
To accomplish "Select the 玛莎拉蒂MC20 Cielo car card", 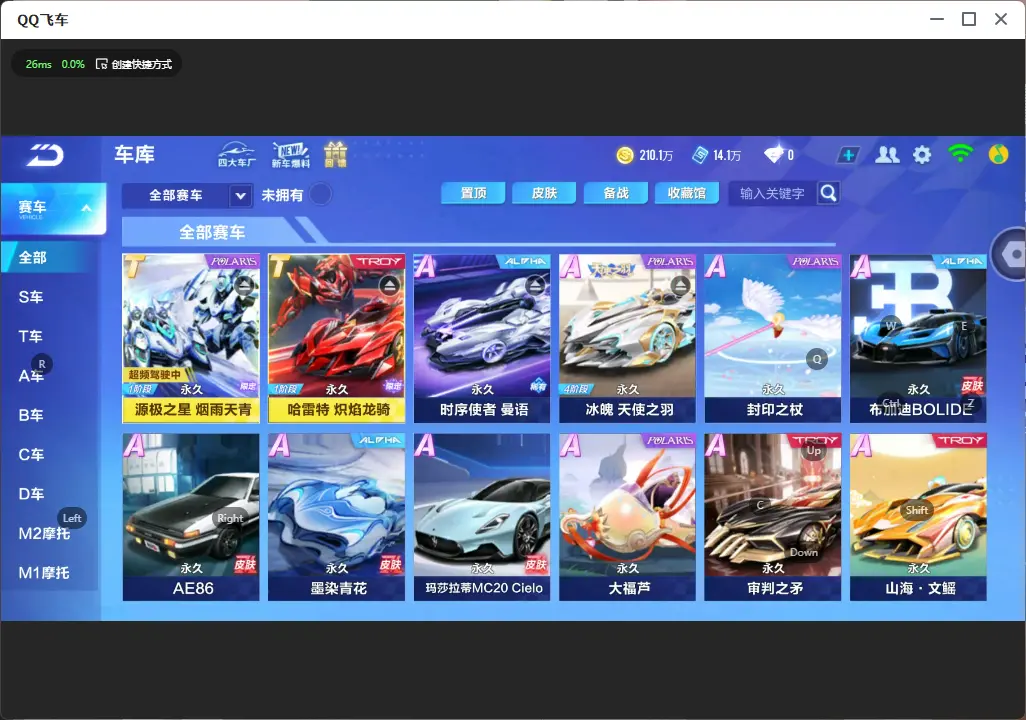I will 482,517.
